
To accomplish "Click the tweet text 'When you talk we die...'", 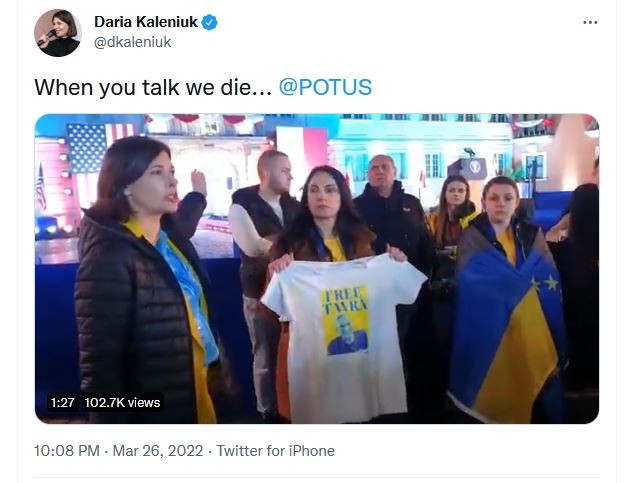I will click(153, 87).
